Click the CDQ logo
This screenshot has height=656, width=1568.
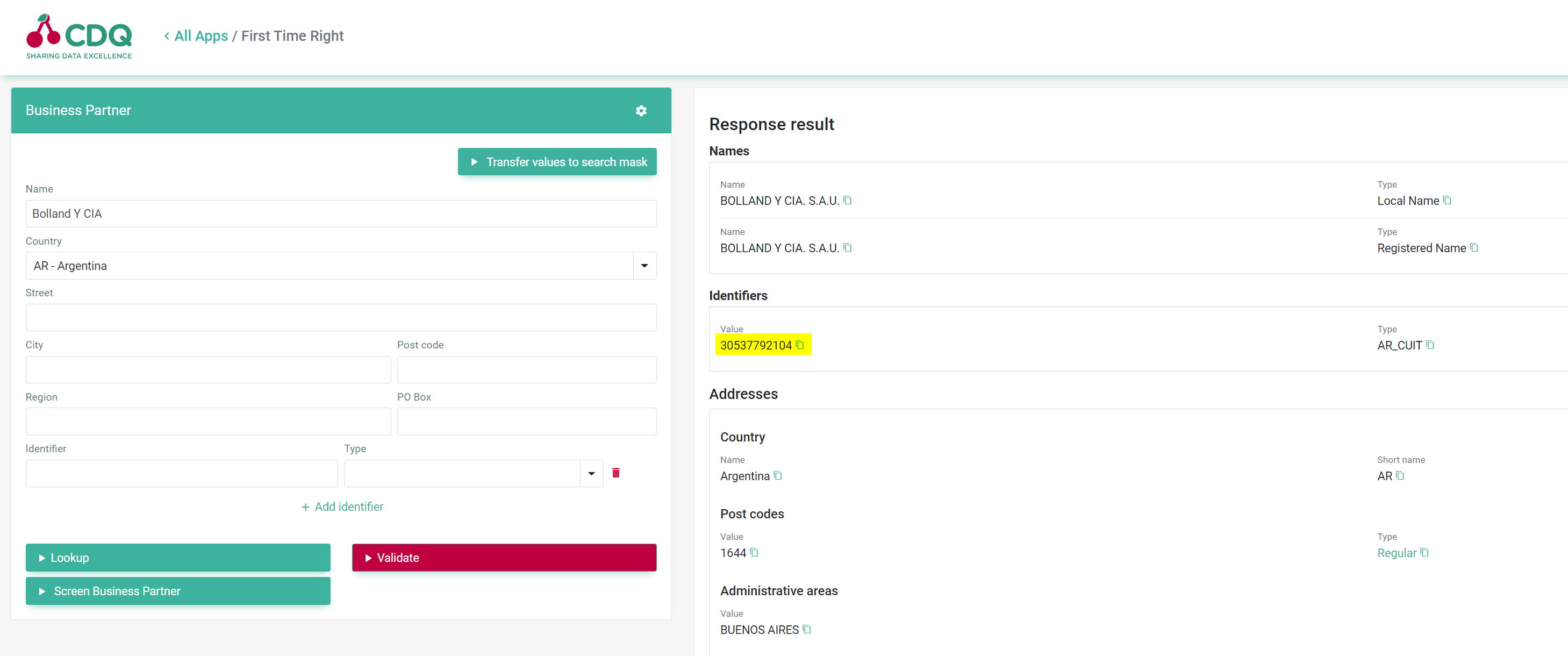(79, 37)
